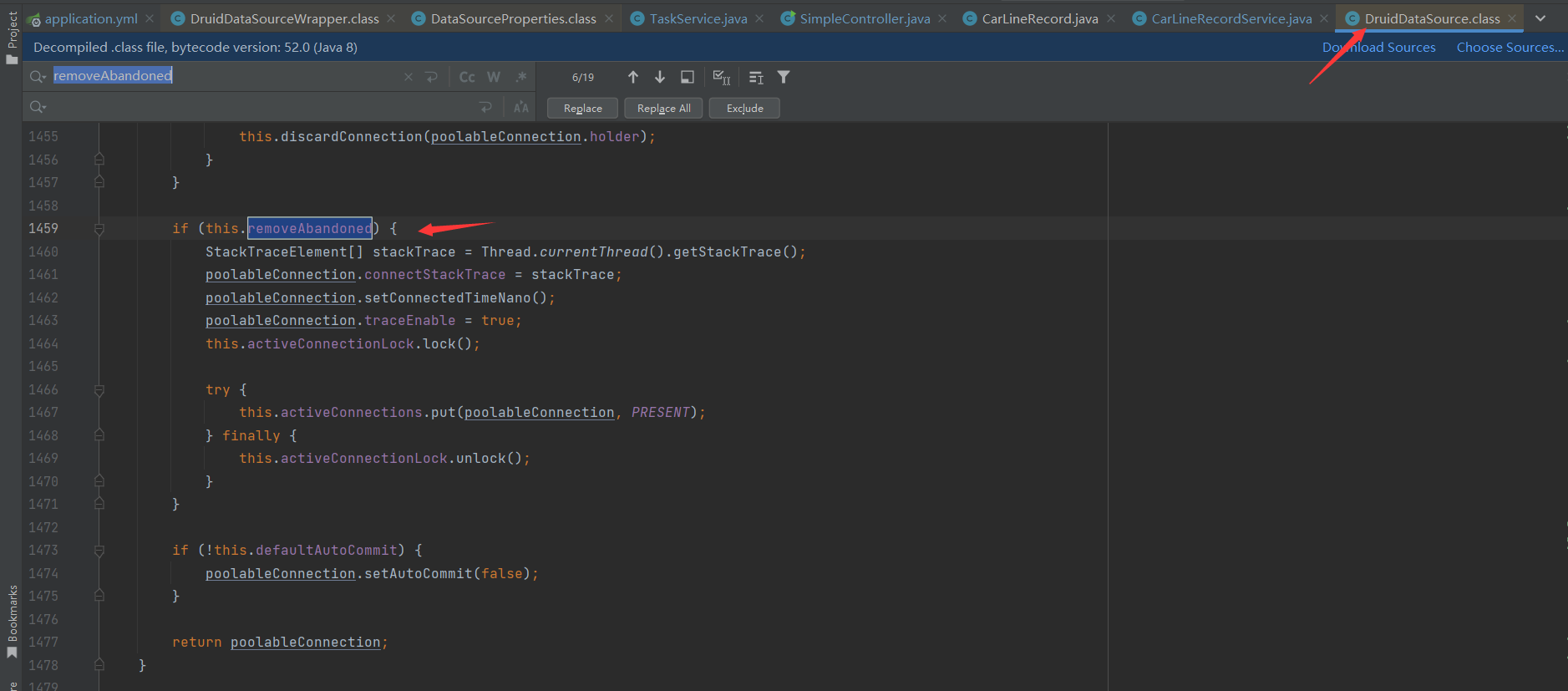This screenshot has height=691, width=1568.
Task: Switch to the TaskService.java tab
Action: 698,18
